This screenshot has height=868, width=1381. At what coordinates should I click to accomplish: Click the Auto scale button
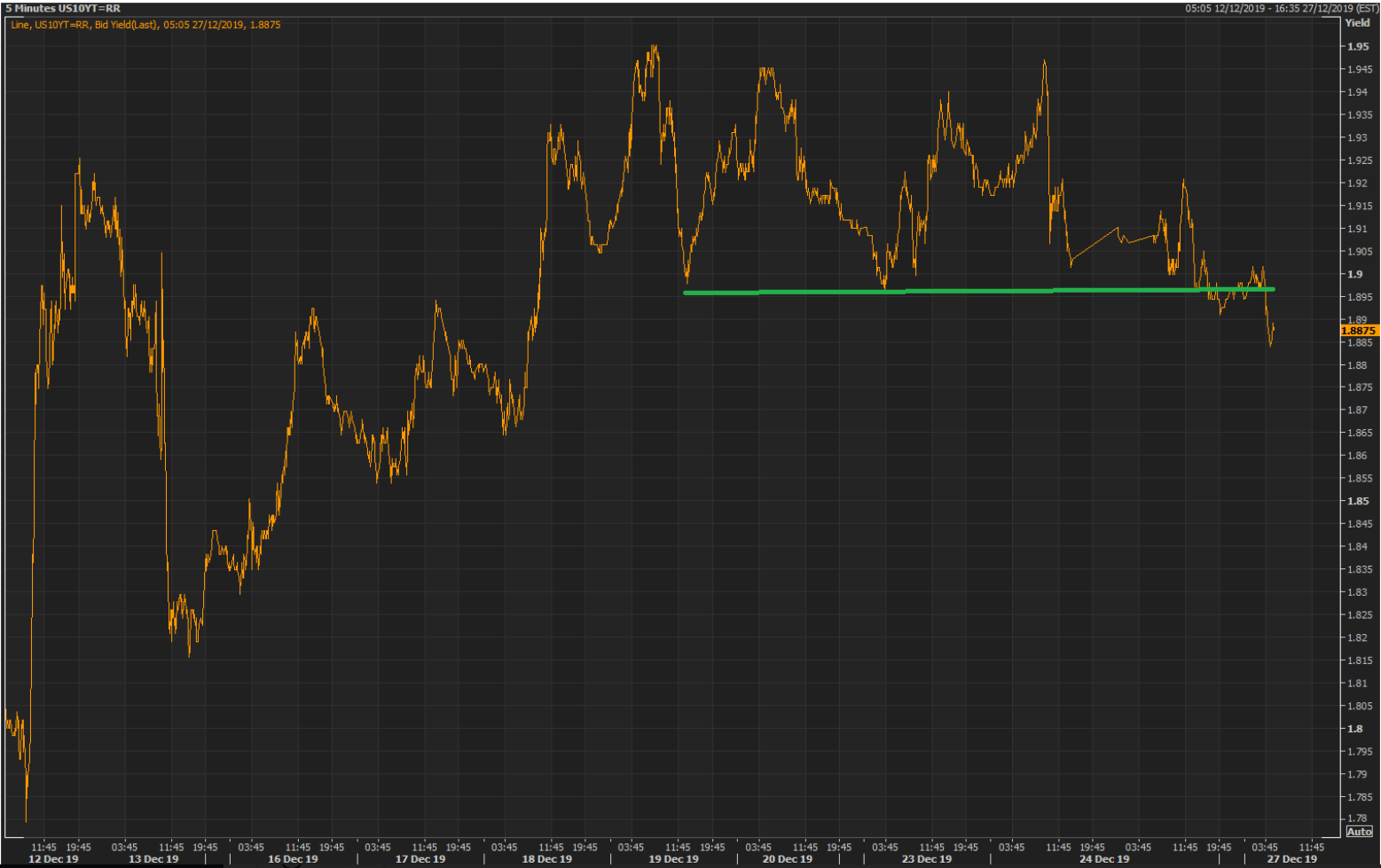[1359, 832]
